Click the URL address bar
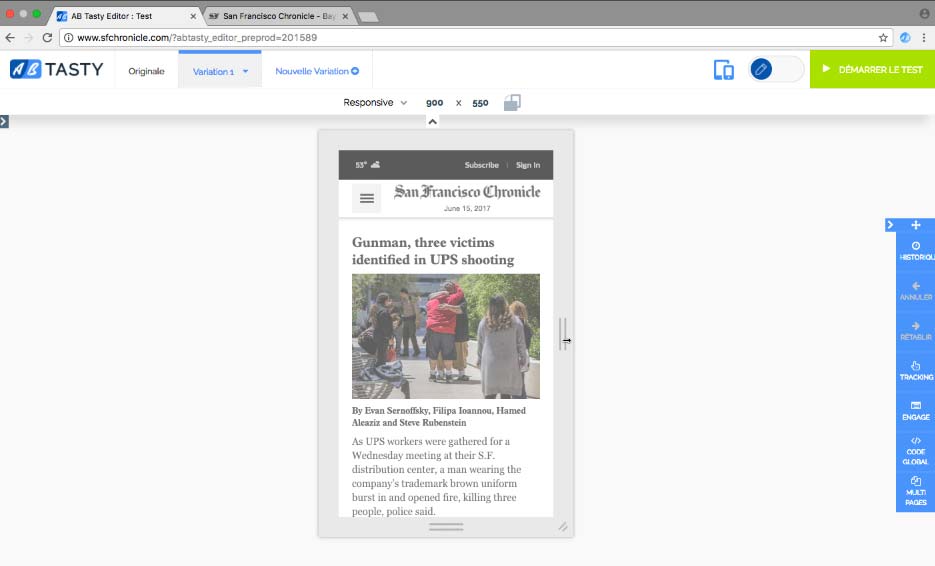 pyautogui.click(x=476, y=38)
